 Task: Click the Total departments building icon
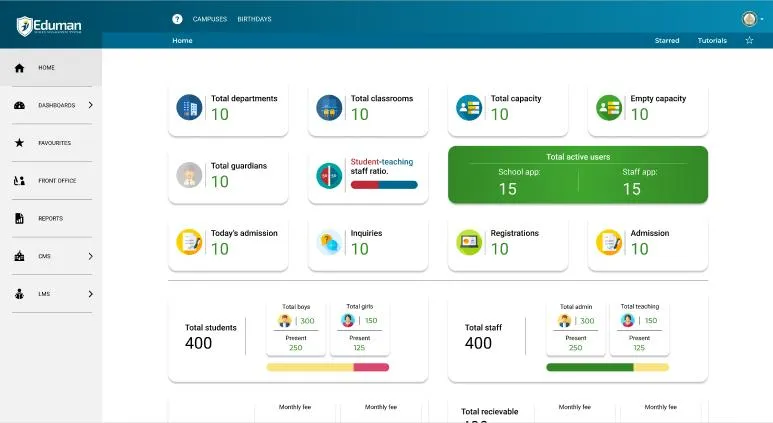pos(189,107)
